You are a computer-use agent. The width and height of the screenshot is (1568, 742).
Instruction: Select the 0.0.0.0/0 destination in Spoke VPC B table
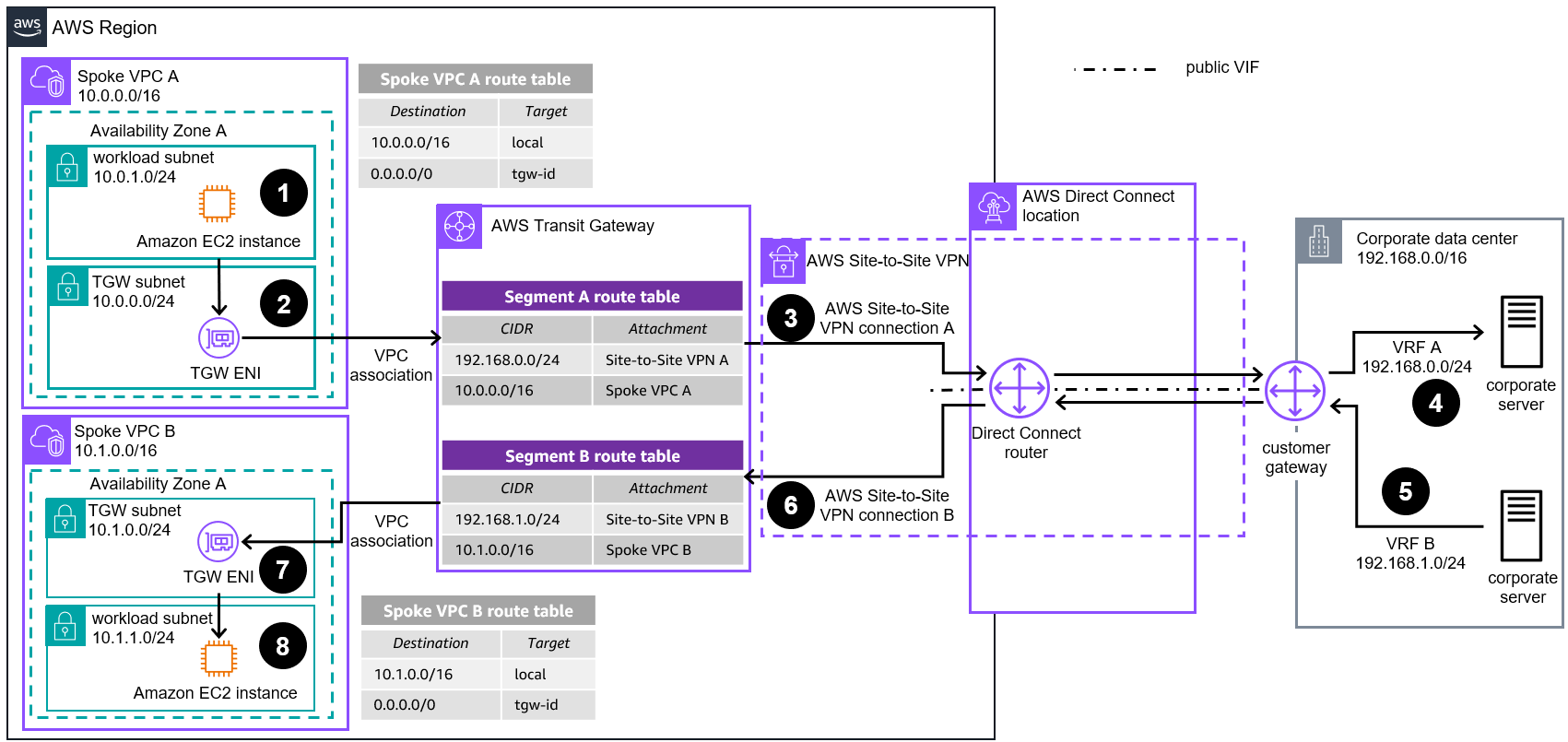(431, 705)
